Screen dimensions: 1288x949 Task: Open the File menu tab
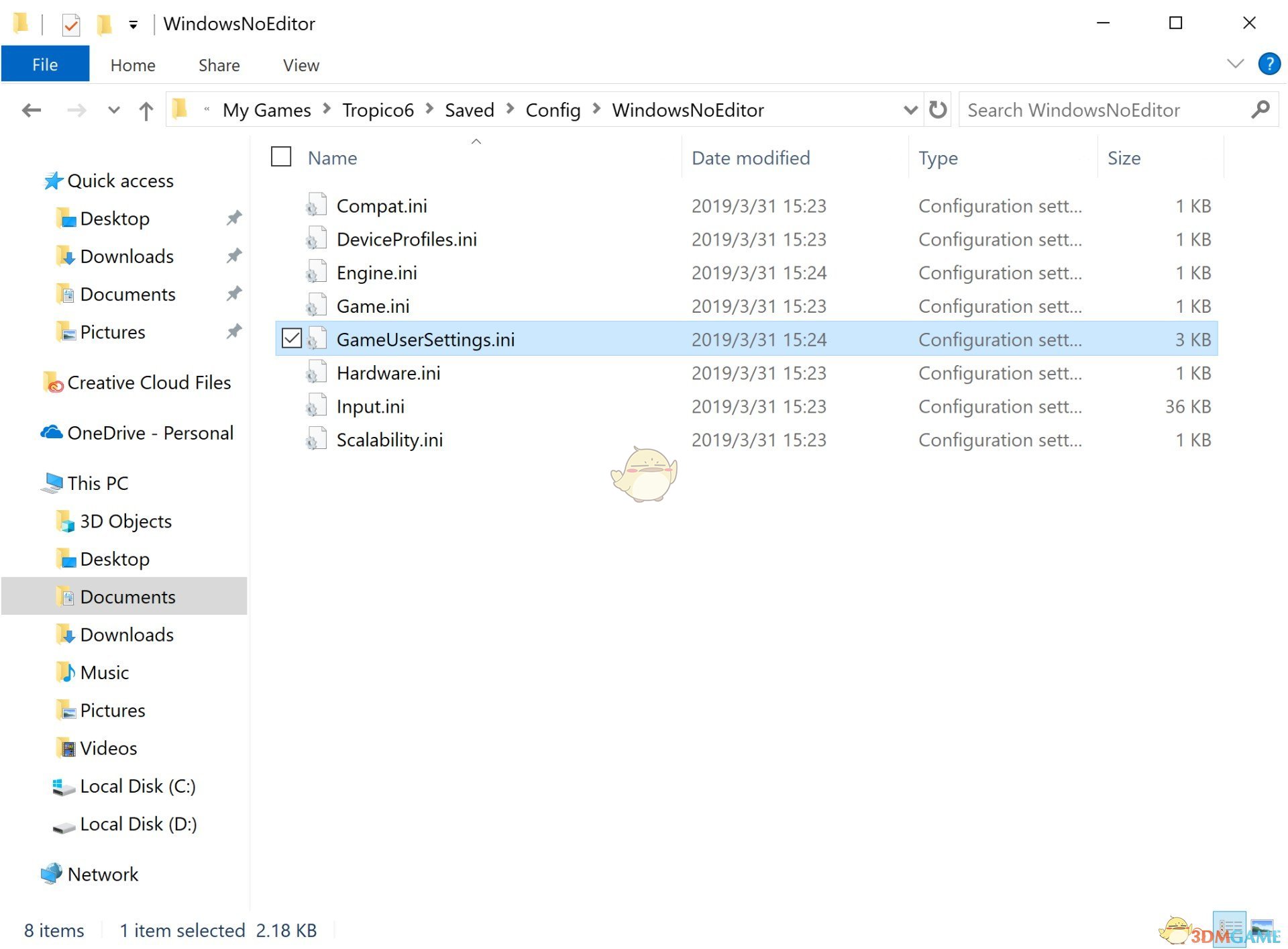tap(45, 64)
